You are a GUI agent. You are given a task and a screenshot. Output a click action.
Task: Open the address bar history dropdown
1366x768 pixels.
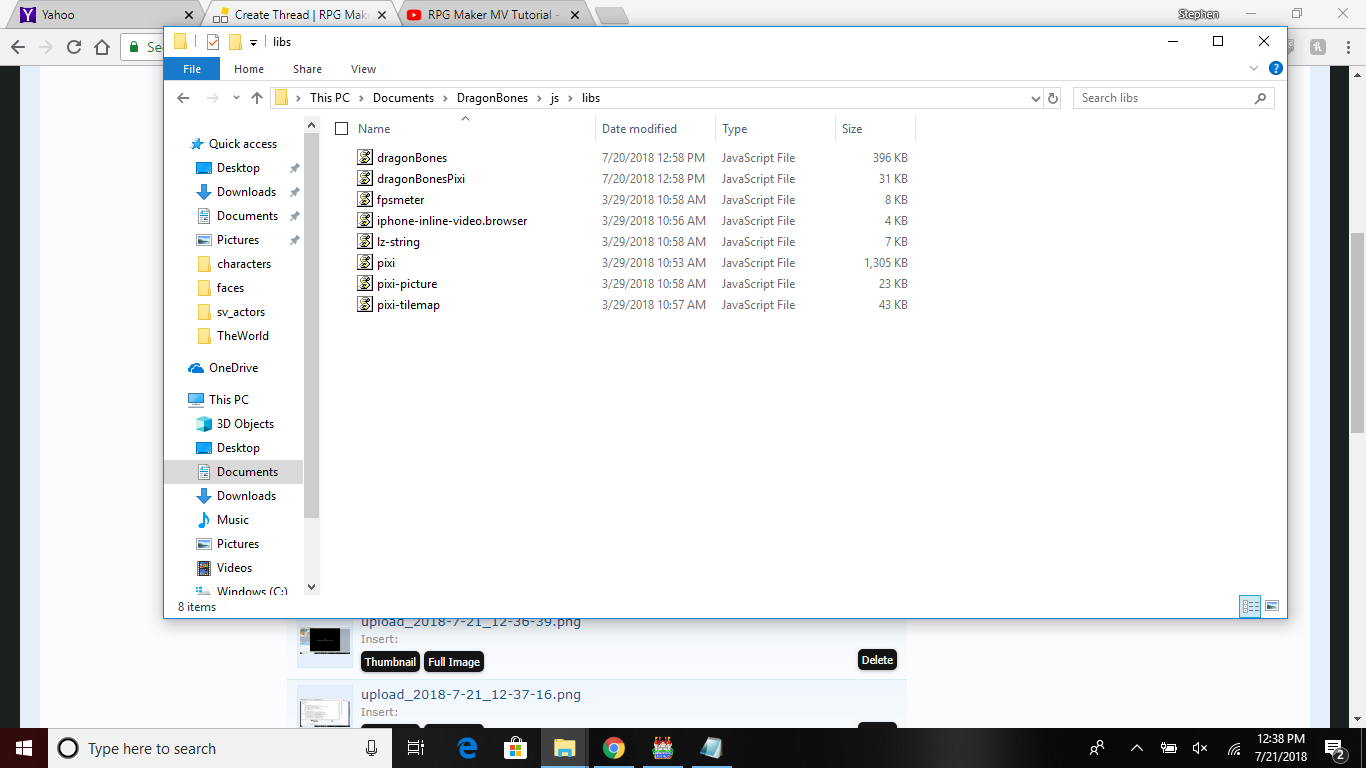[x=1035, y=98]
